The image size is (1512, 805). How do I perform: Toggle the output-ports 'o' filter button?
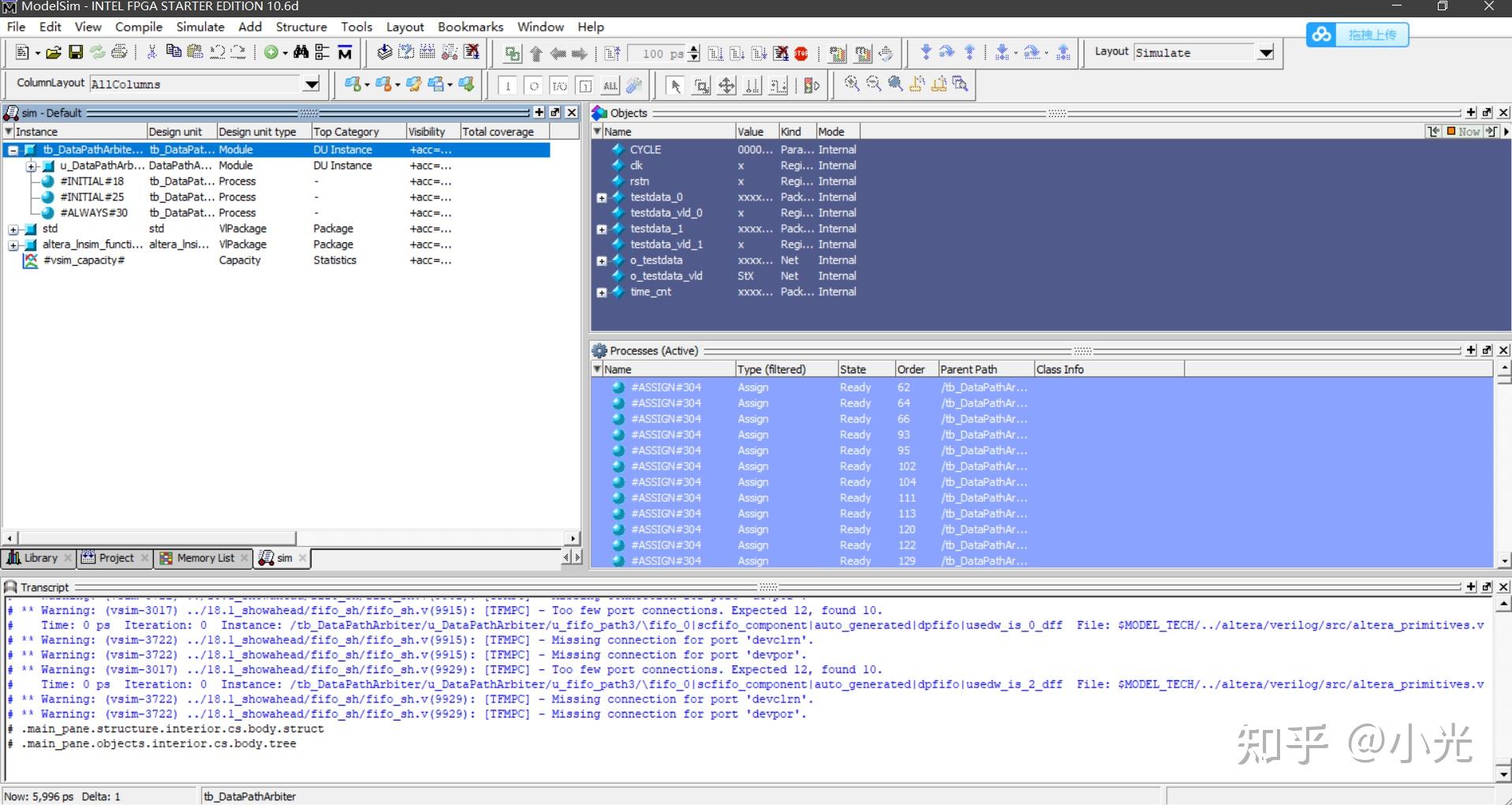pyautogui.click(x=534, y=85)
